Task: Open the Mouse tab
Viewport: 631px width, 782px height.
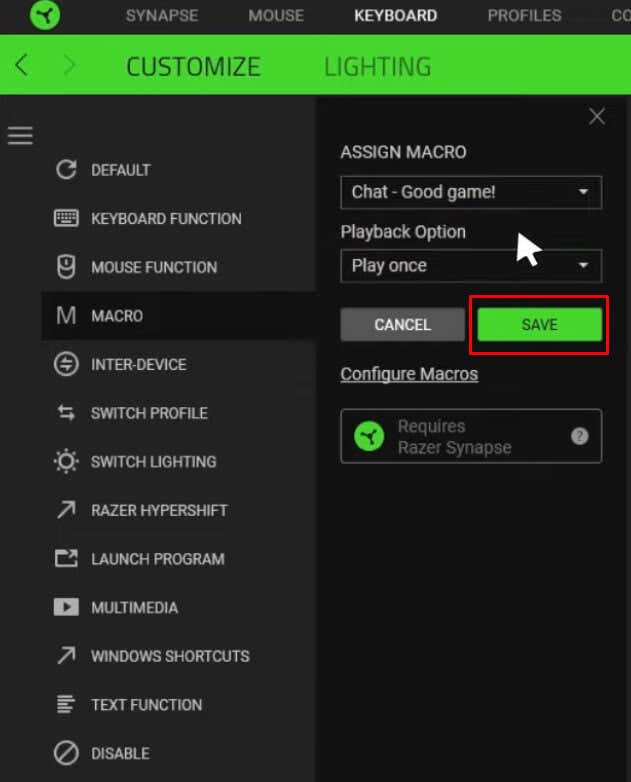Action: [x=276, y=15]
